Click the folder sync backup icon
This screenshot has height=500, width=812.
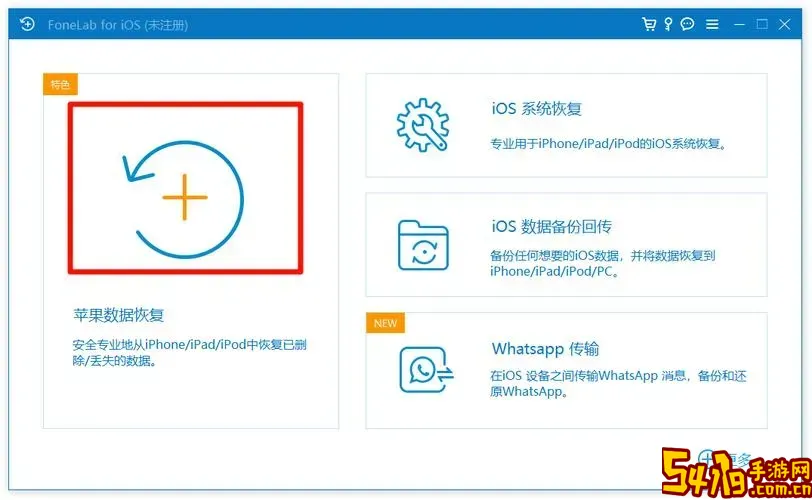coord(423,245)
